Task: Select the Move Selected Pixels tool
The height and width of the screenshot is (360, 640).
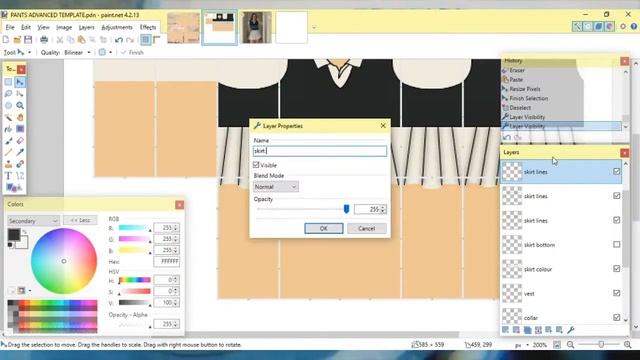Action: tap(20, 82)
